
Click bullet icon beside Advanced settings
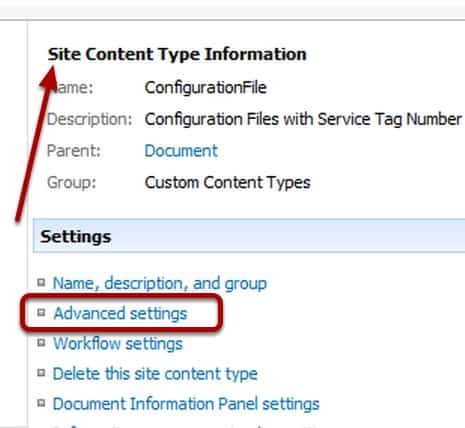coord(41,312)
